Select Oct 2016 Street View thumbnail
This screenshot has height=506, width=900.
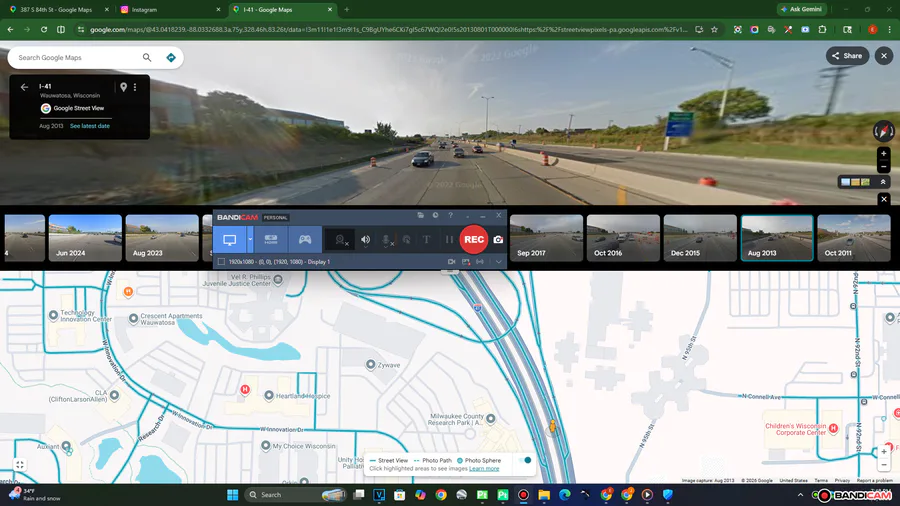click(x=623, y=238)
